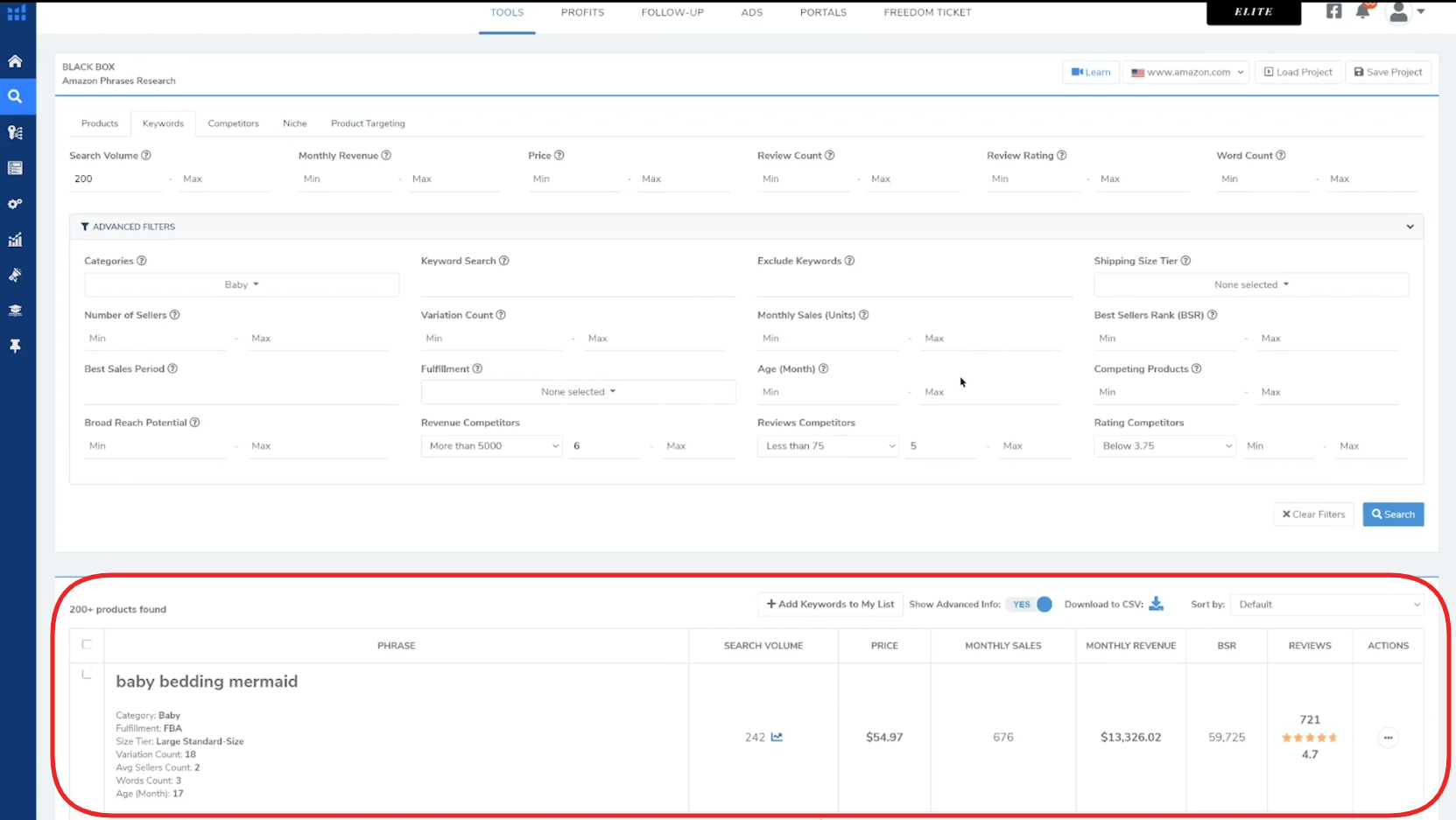Click the notification bell icon
The image size is (1456, 820).
[1362, 11]
